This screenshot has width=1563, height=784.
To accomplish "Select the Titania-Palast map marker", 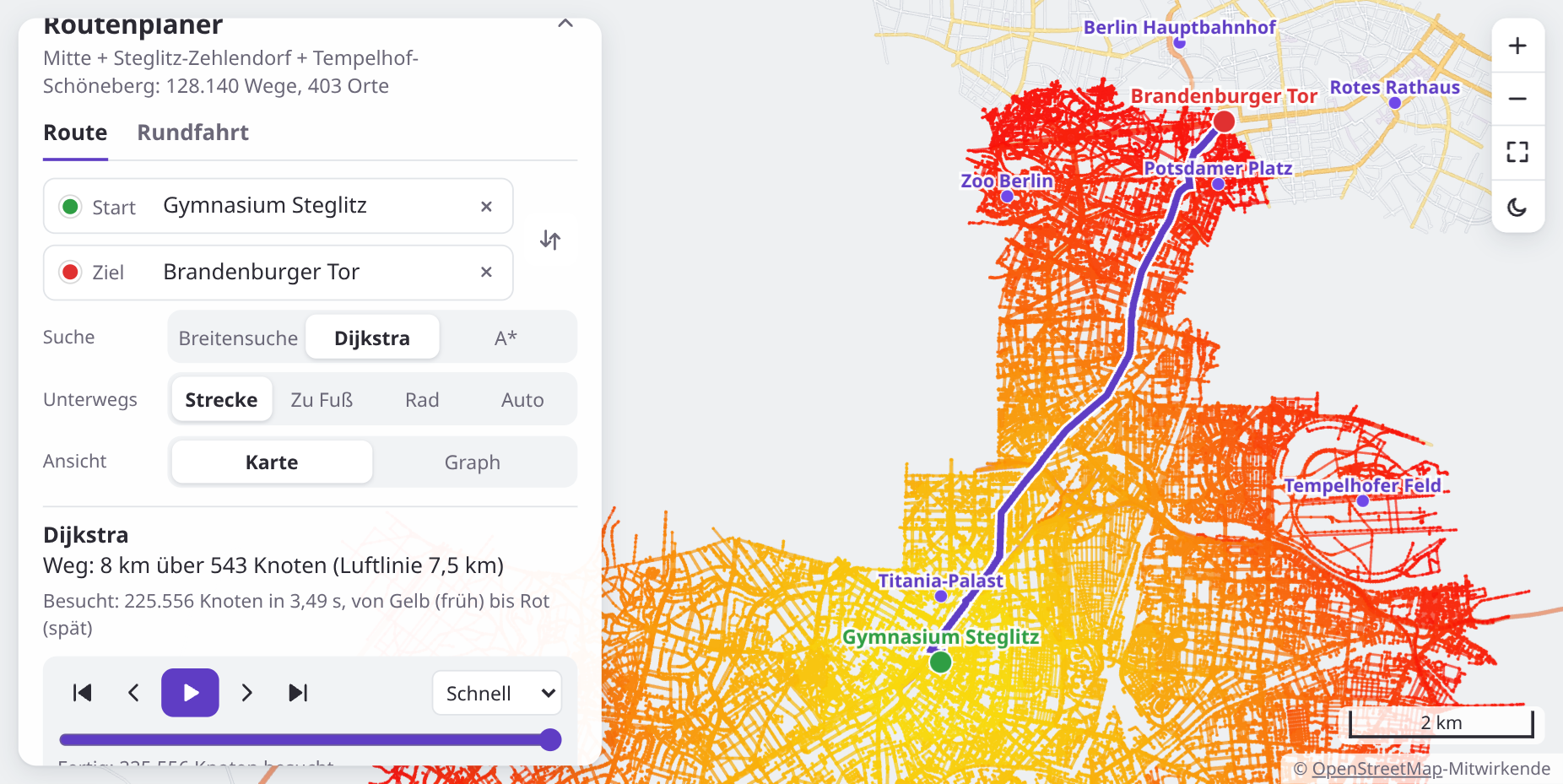I will coord(941,597).
